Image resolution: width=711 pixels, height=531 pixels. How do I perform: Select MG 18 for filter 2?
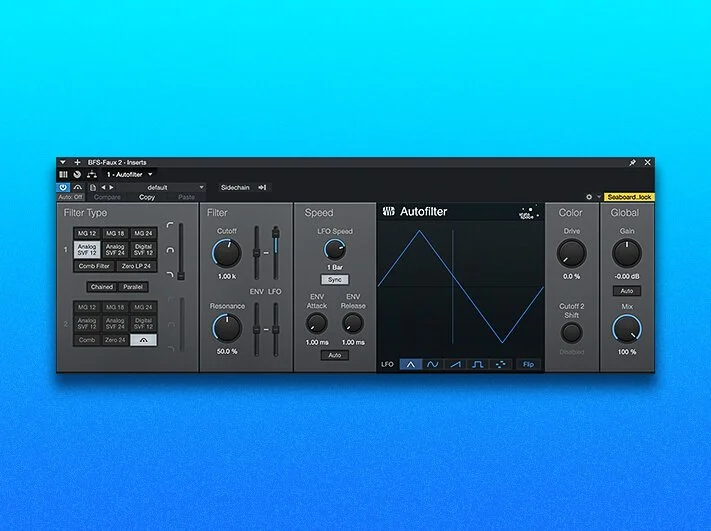115,307
